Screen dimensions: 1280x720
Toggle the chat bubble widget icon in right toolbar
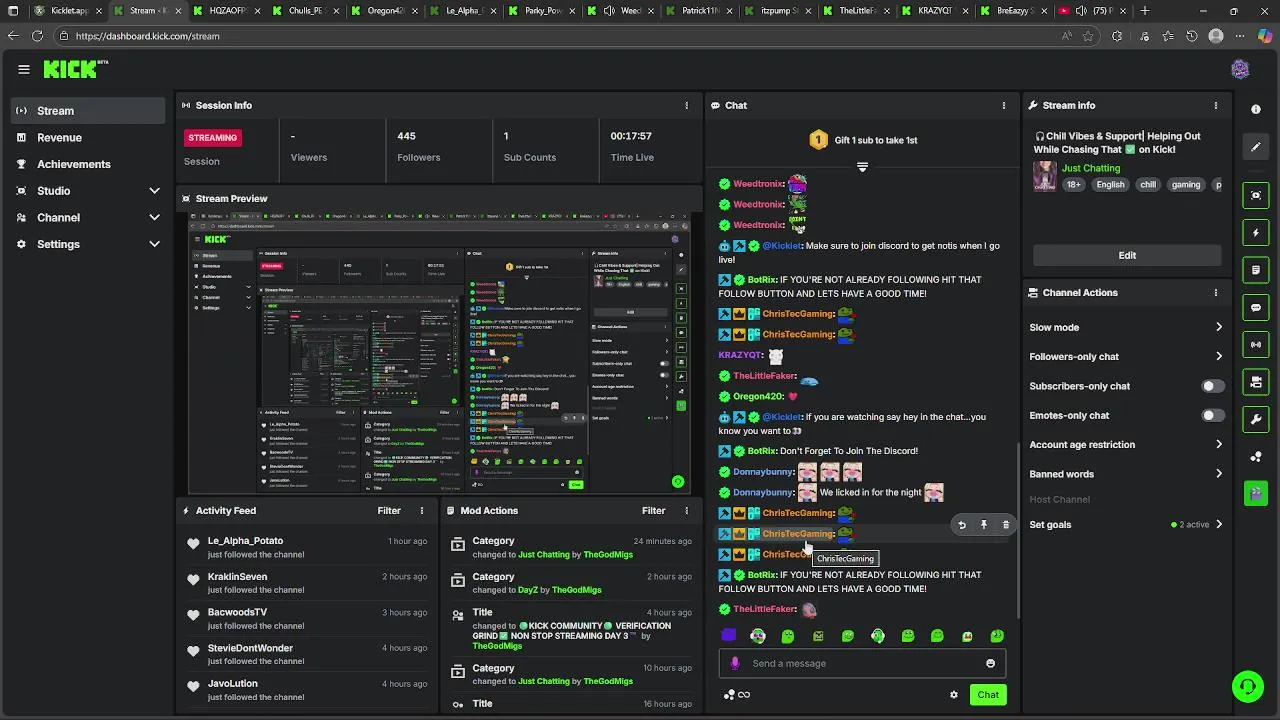point(1256,308)
